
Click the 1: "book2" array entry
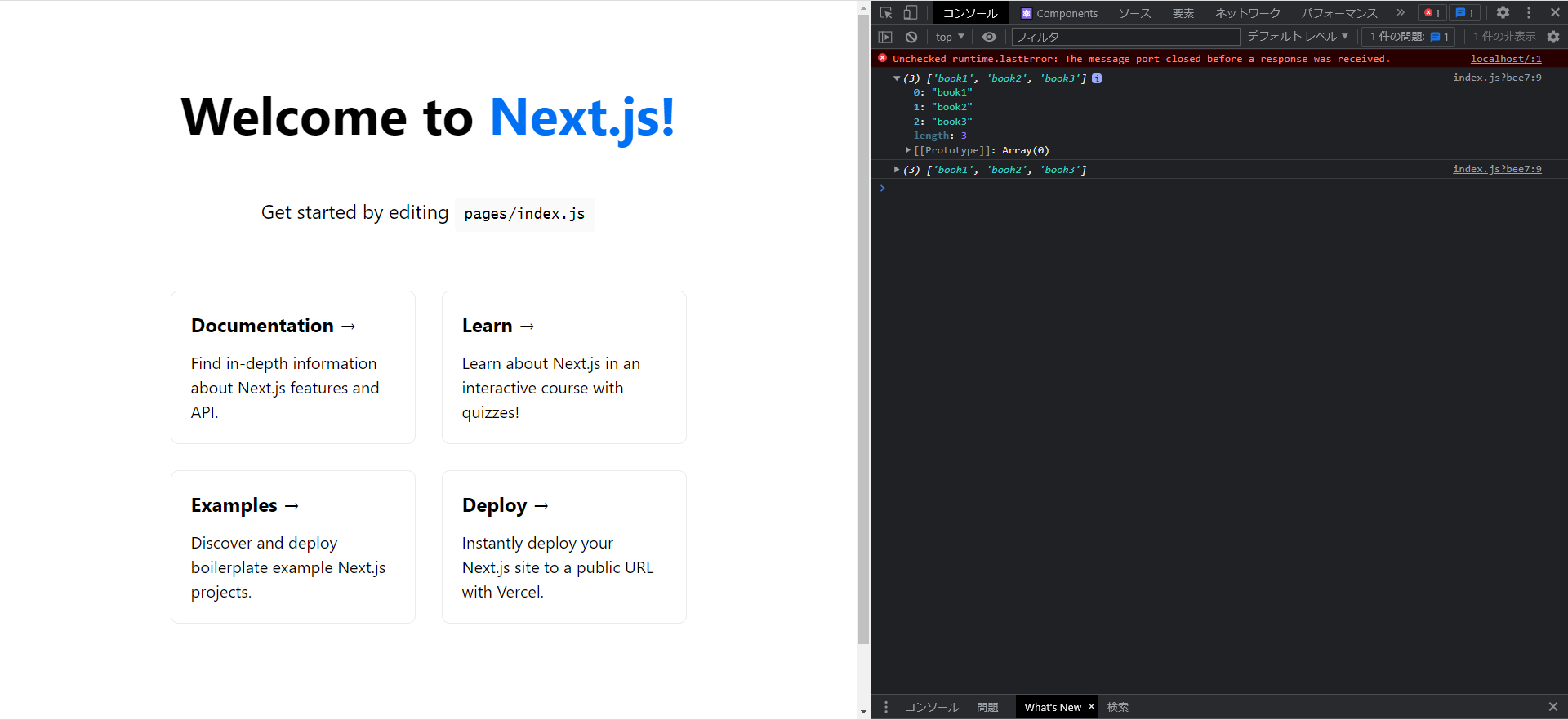click(942, 107)
